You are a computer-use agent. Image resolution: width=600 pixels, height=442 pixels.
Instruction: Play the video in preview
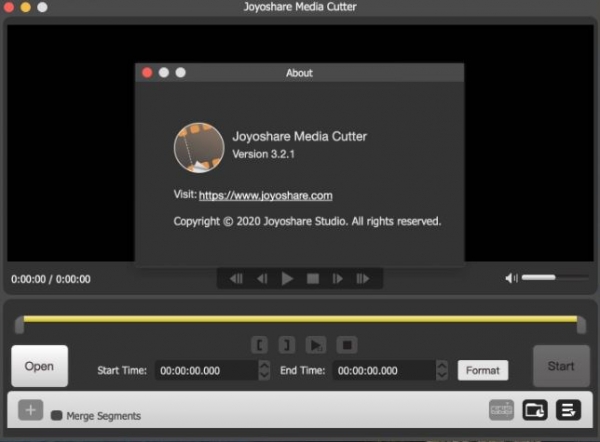[x=287, y=279]
